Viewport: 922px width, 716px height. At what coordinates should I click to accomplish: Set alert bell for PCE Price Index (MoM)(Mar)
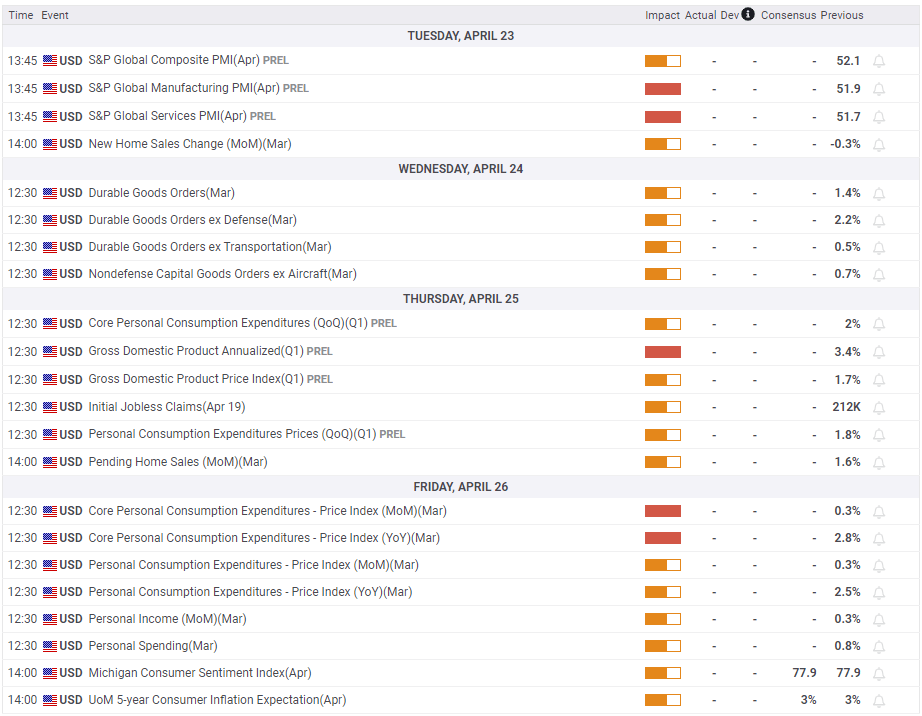[878, 566]
